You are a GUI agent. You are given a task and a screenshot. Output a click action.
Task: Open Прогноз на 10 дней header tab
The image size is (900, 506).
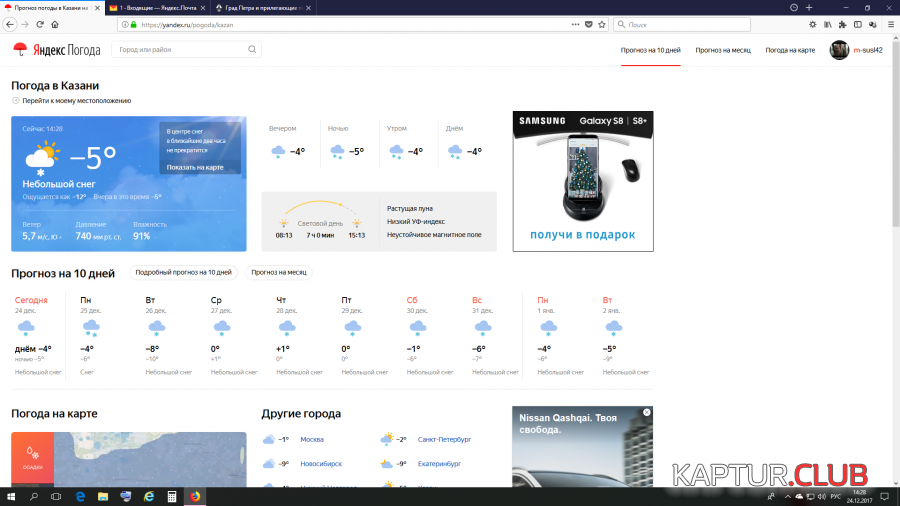[650, 50]
